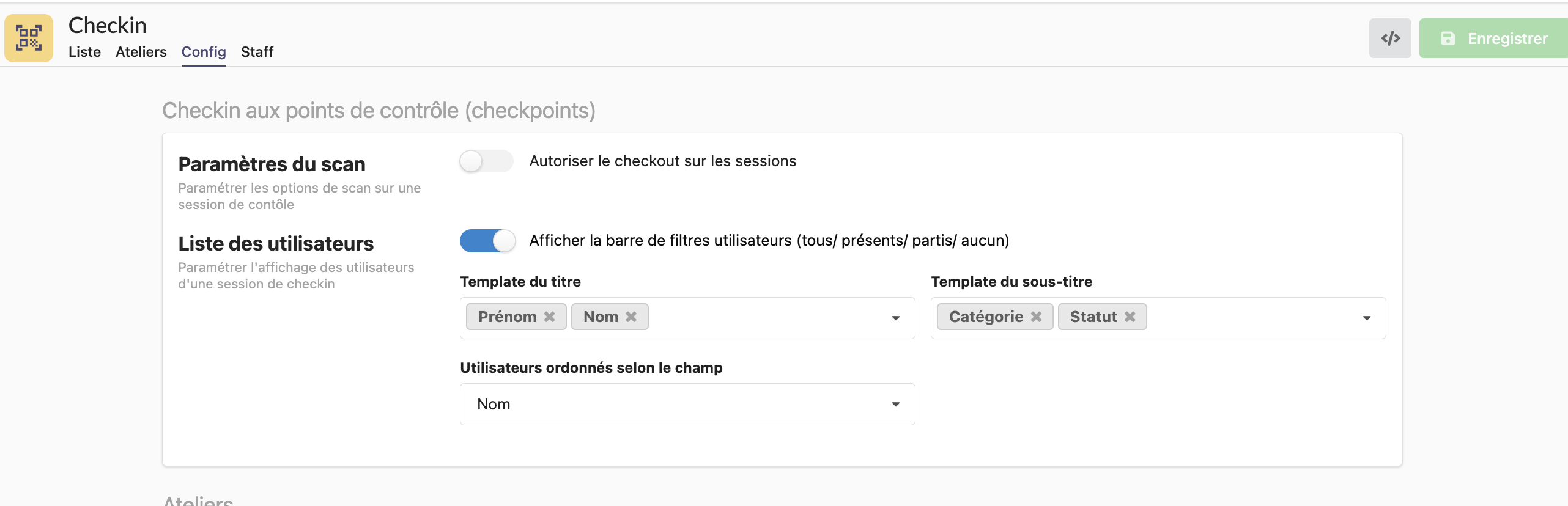Select the Config tab
The image size is (1568, 506).
coord(204,52)
